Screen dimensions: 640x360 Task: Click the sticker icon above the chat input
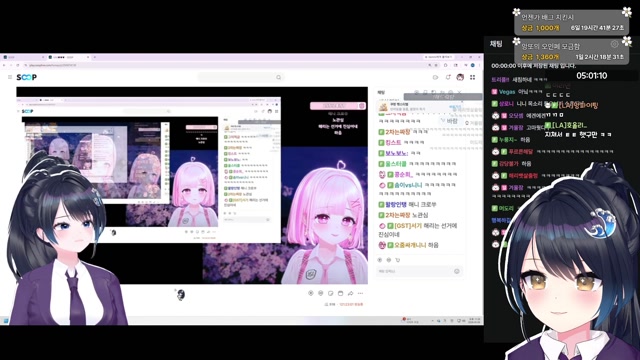click(x=389, y=260)
